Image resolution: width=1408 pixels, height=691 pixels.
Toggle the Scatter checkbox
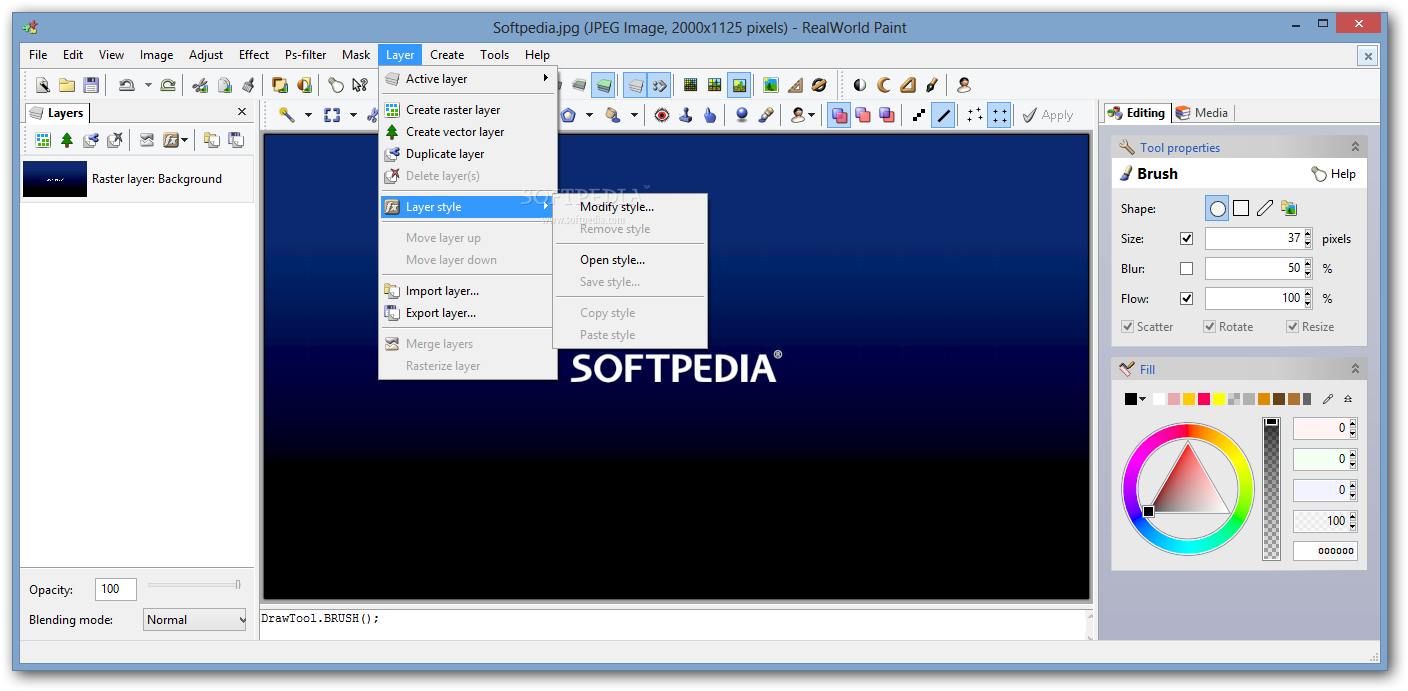[x=1128, y=327]
